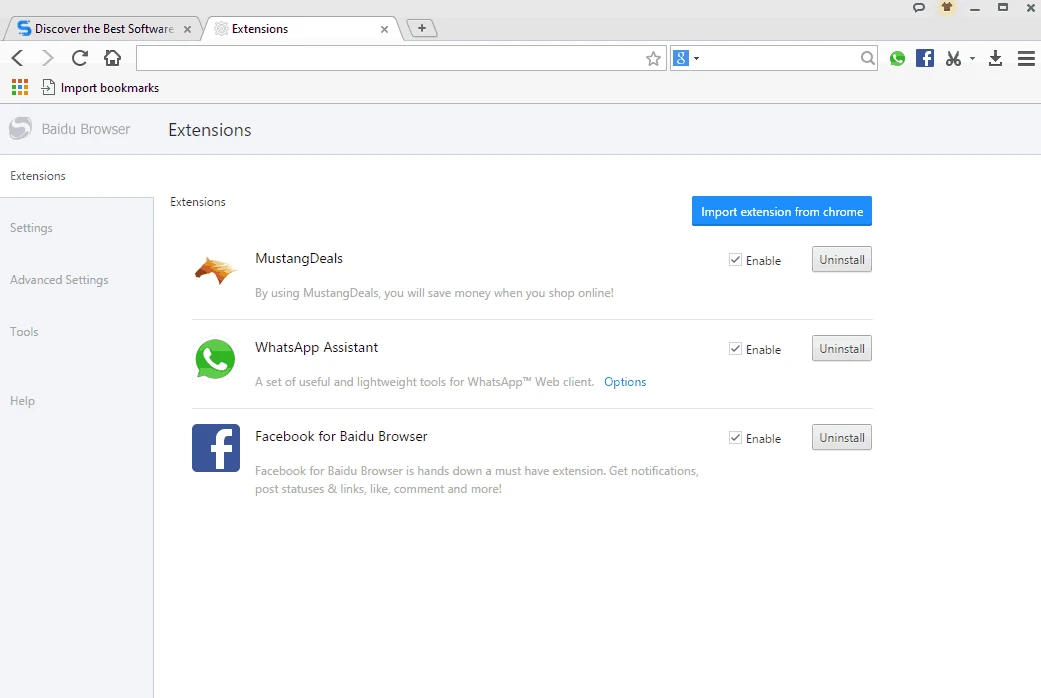Uninstall the MustangDeals extension
Image resolution: width=1041 pixels, height=698 pixels.
[x=842, y=260]
